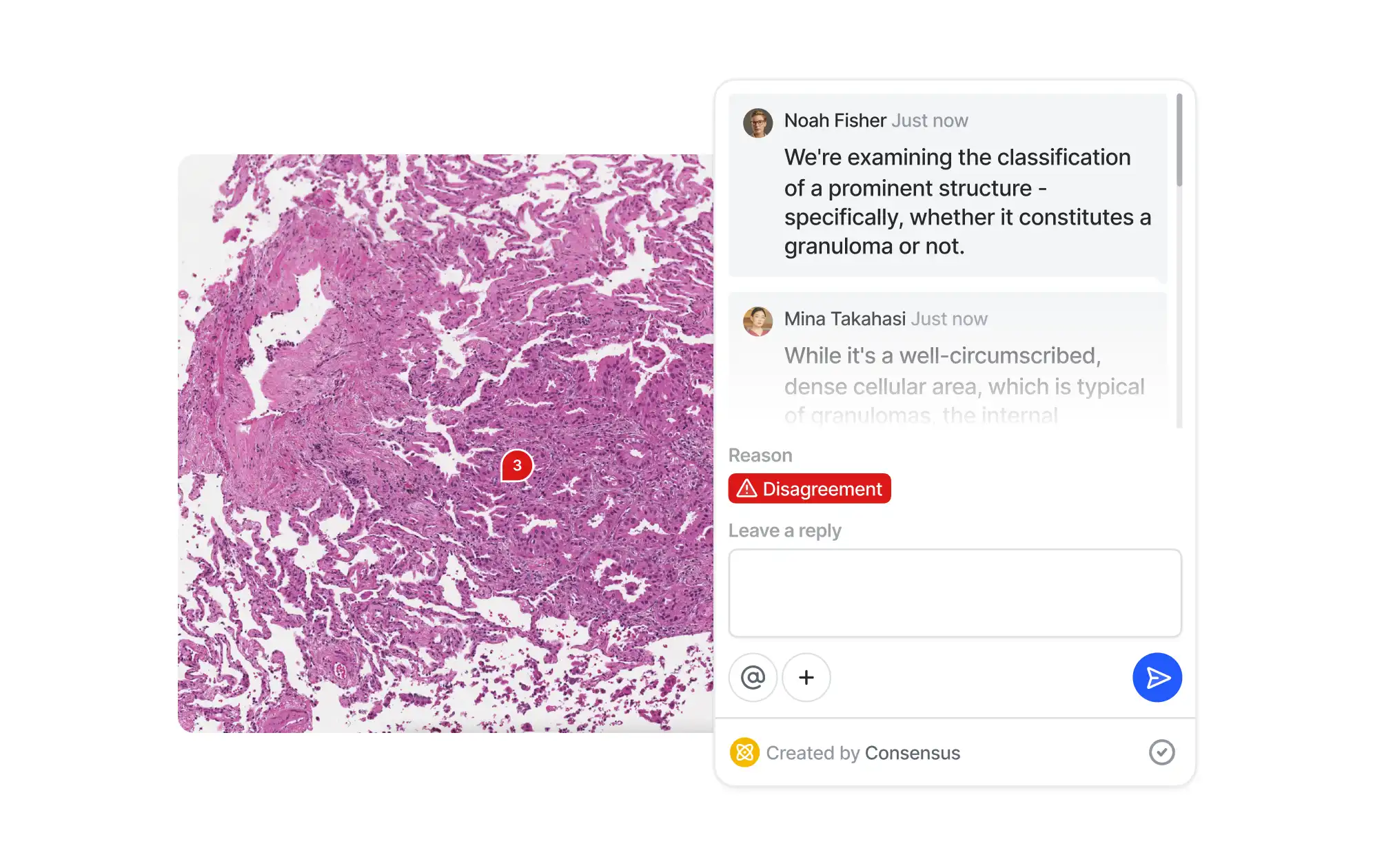Click the @ mention icon
Screen dimensions: 1373x868
(753, 677)
